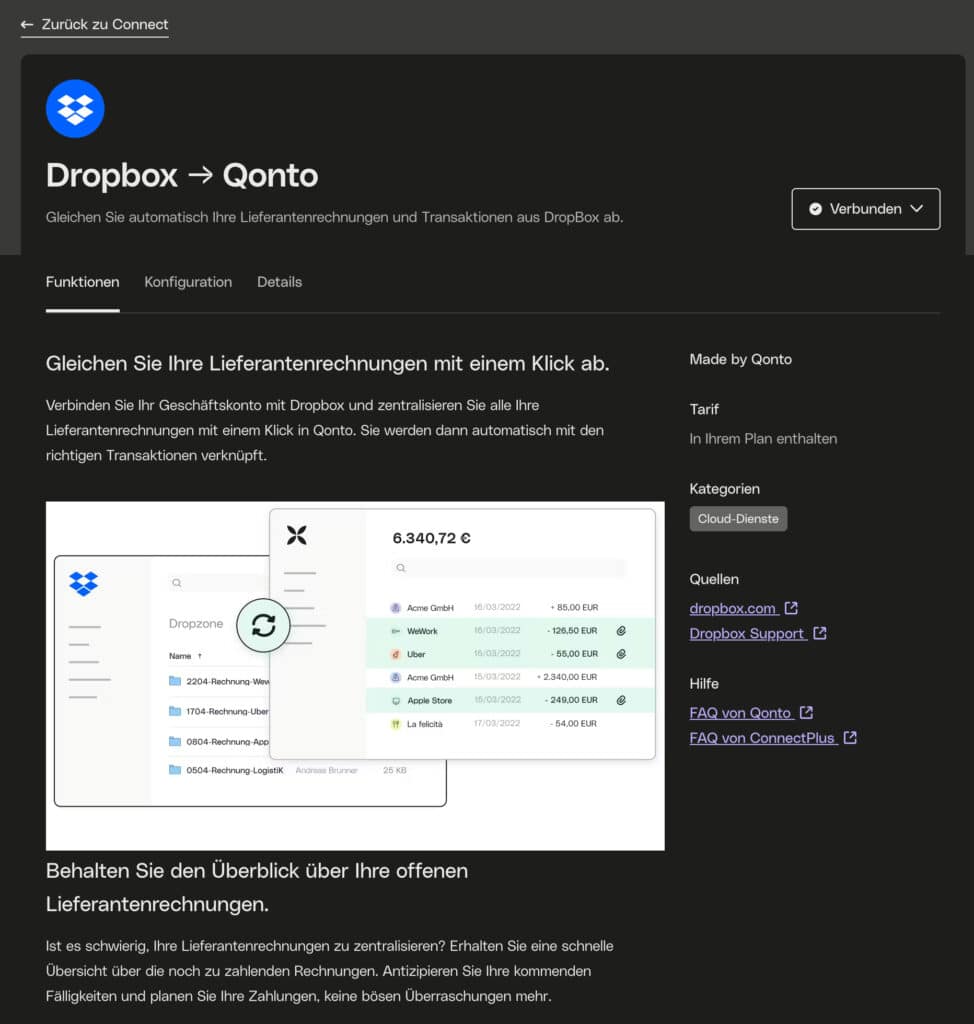This screenshot has width=974, height=1024.
Task: Open the dropbox.com link
Action: coord(734,609)
